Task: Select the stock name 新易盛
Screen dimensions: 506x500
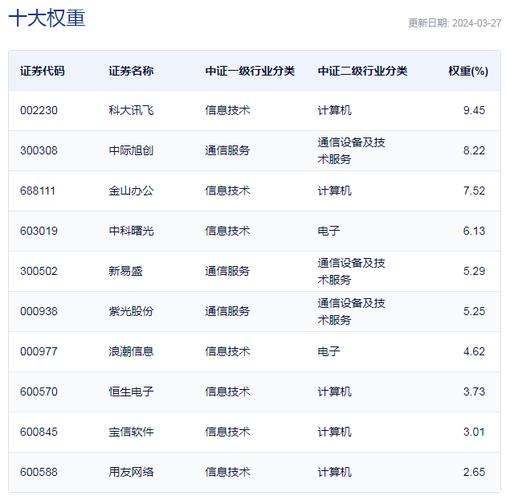Action: tap(125, 271)
